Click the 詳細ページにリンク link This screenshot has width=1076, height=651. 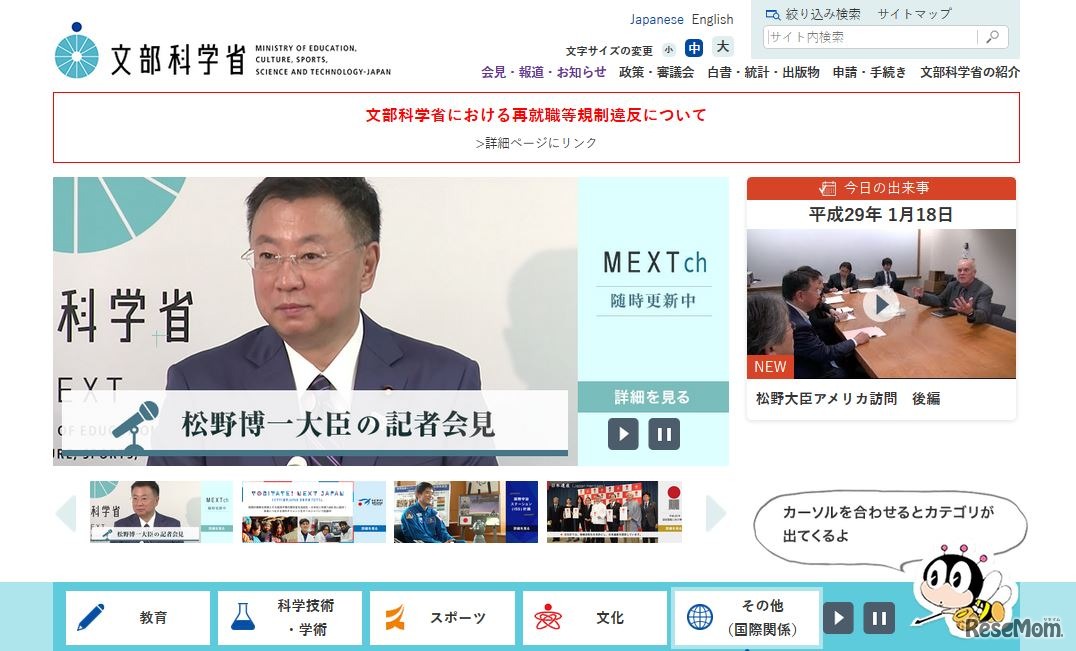pyautogui.click(x=537, y=142)
